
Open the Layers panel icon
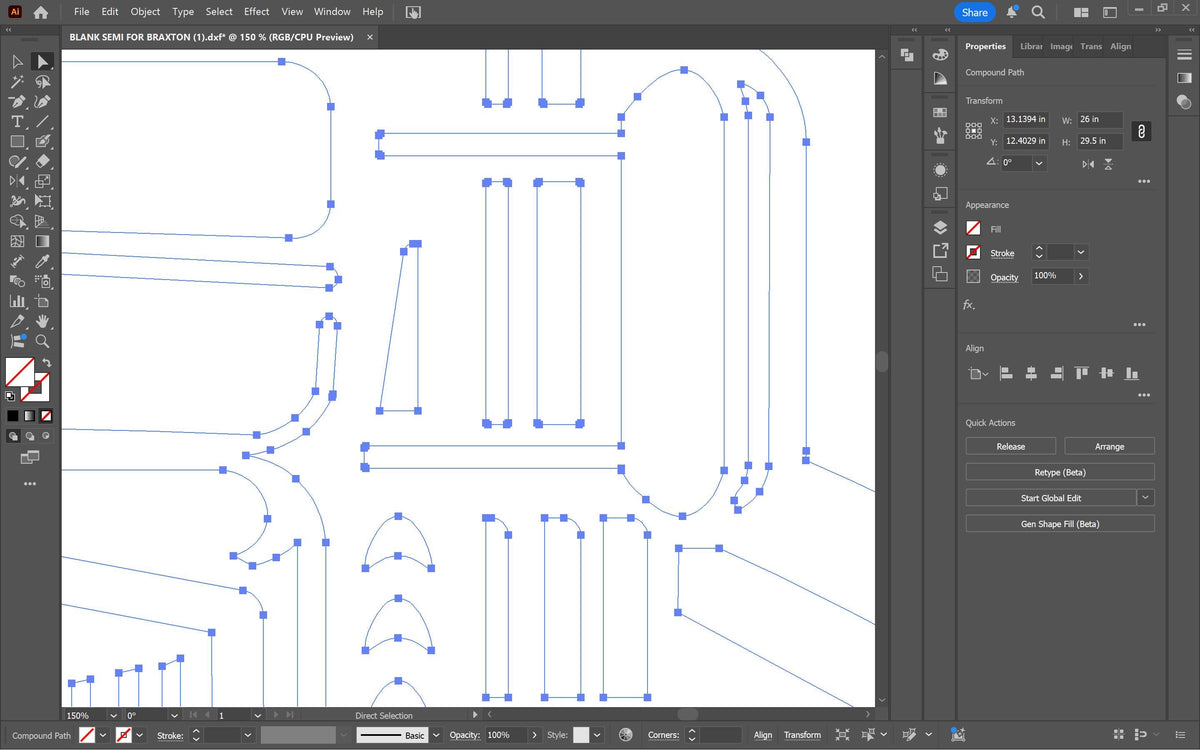[x=940, y=228]
